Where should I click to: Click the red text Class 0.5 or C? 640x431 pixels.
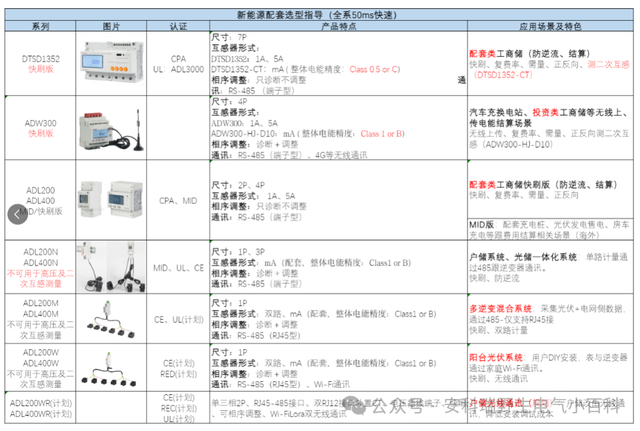coord(375,69)
